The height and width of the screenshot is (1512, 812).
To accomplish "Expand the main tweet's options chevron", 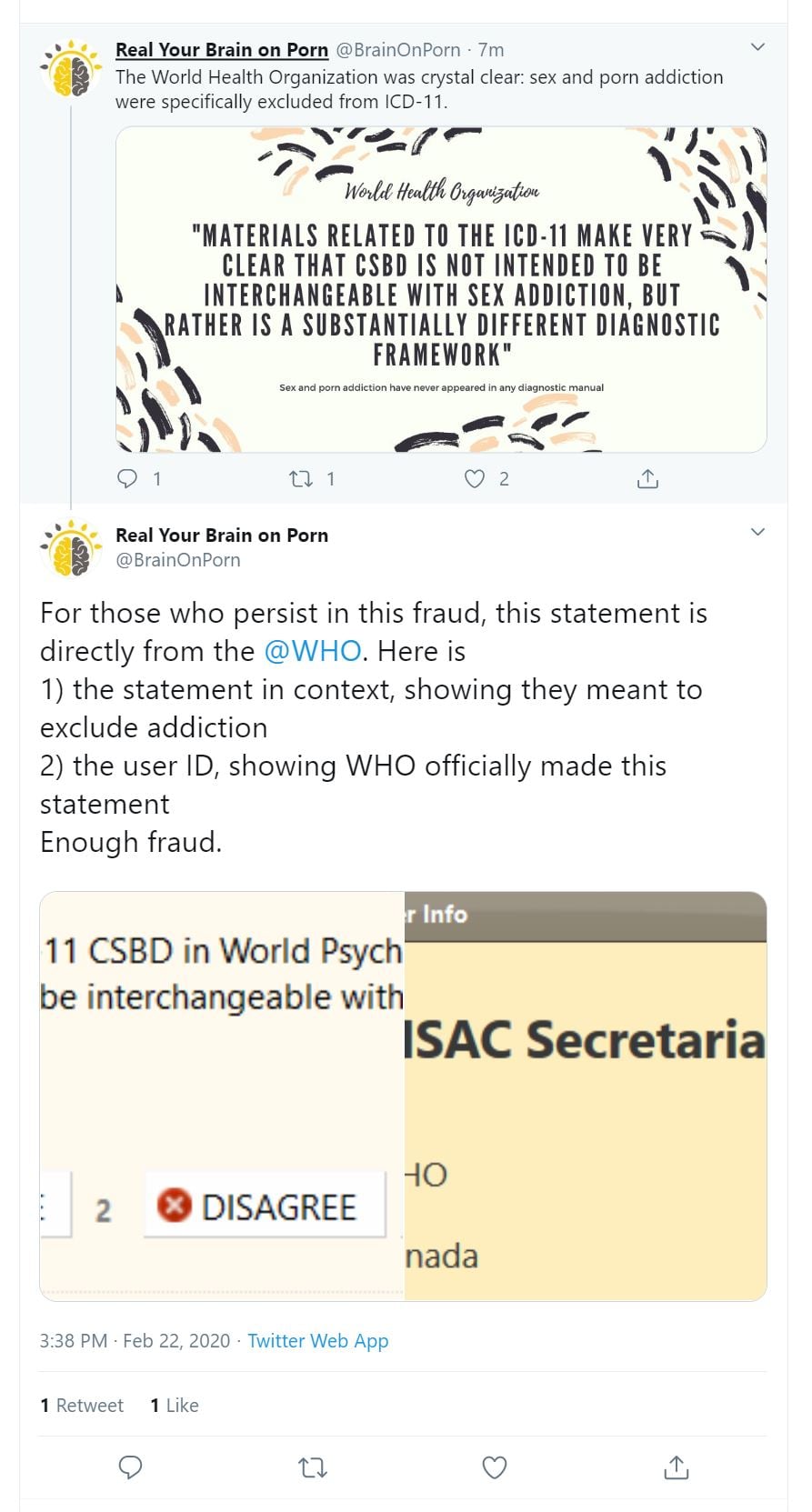I will click(757, 532).
